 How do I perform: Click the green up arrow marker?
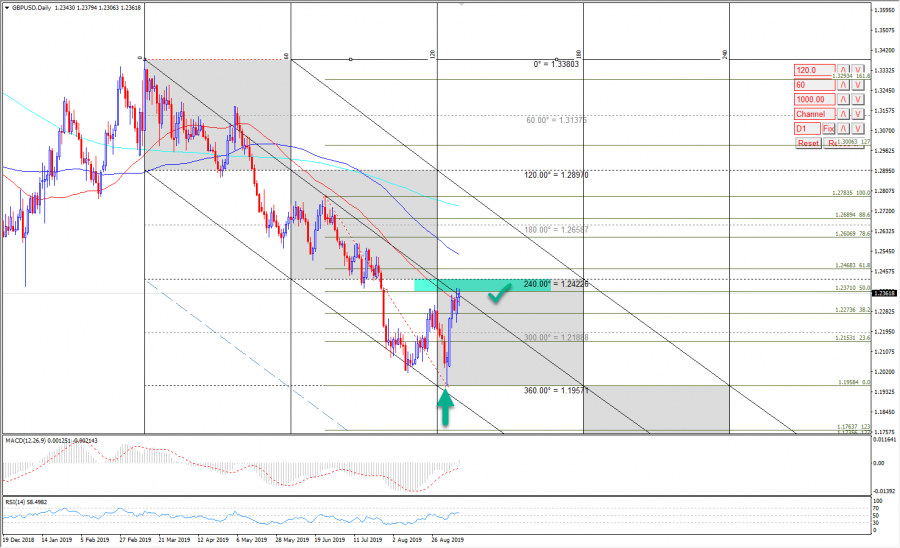(x=446, y=406)
